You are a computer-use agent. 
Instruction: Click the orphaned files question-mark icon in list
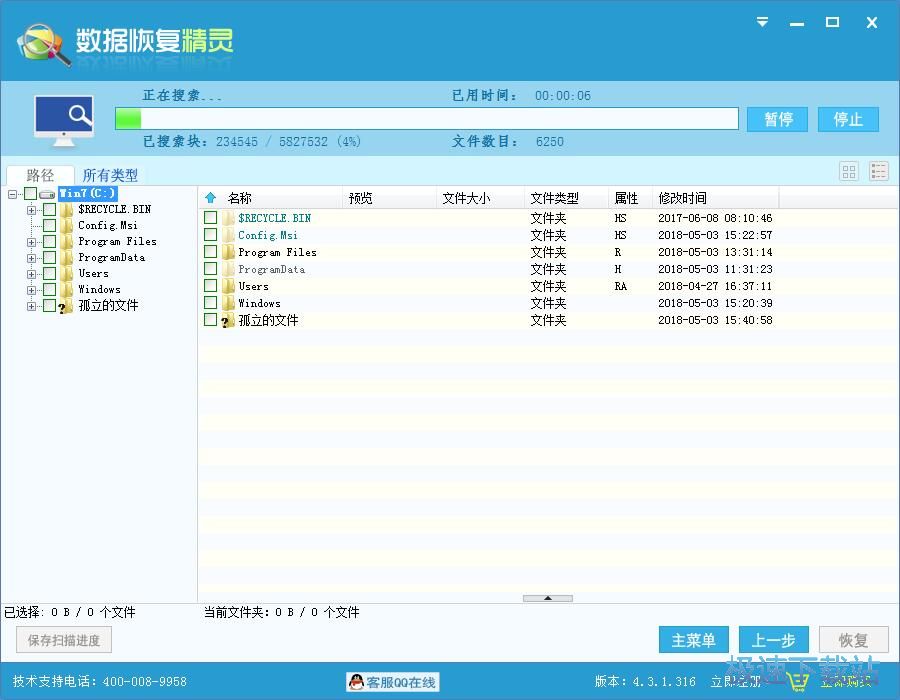coord(228,321)
